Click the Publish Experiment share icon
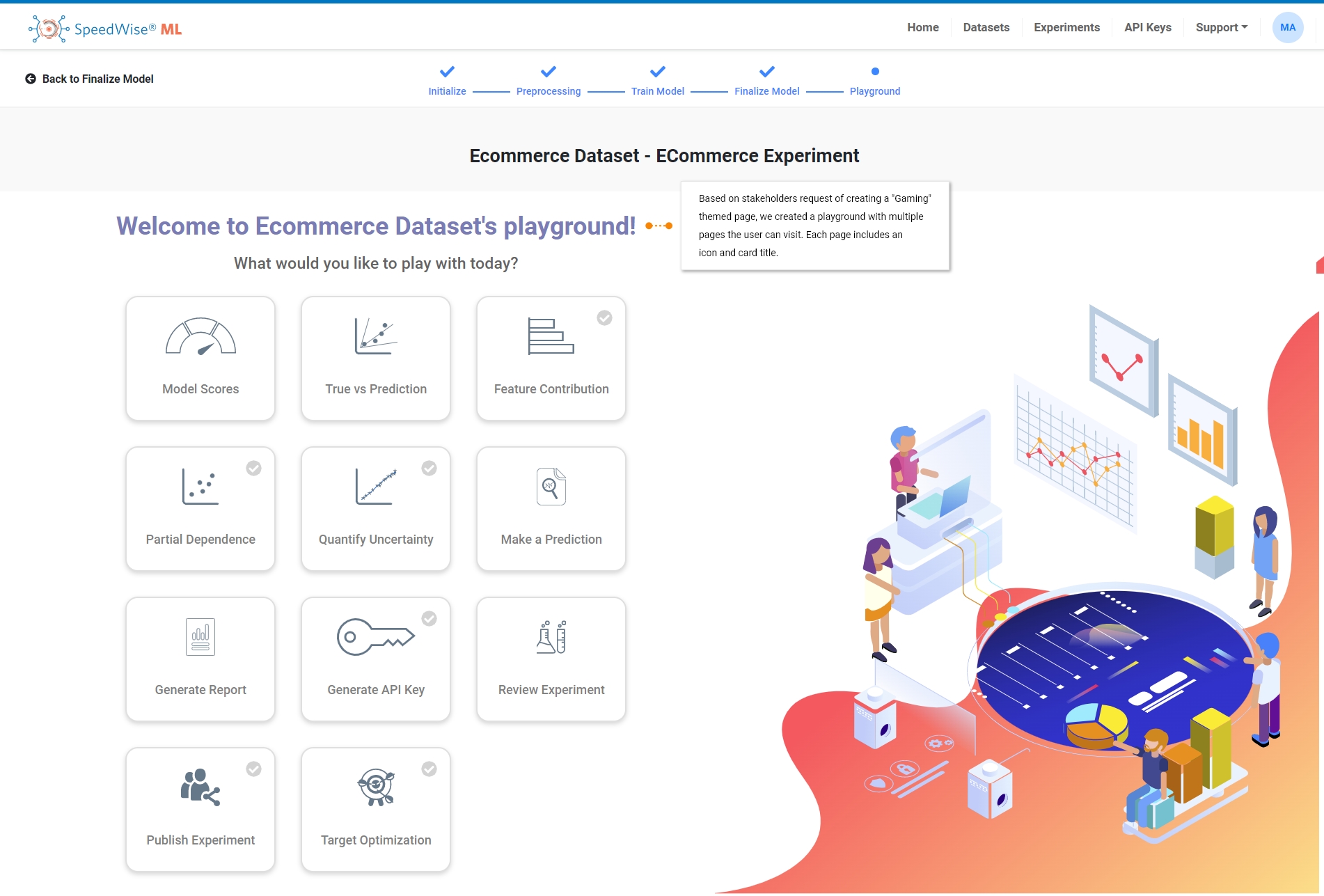Screen dimensions: 1324x896 pyautogui.click(x=200, y=787)
